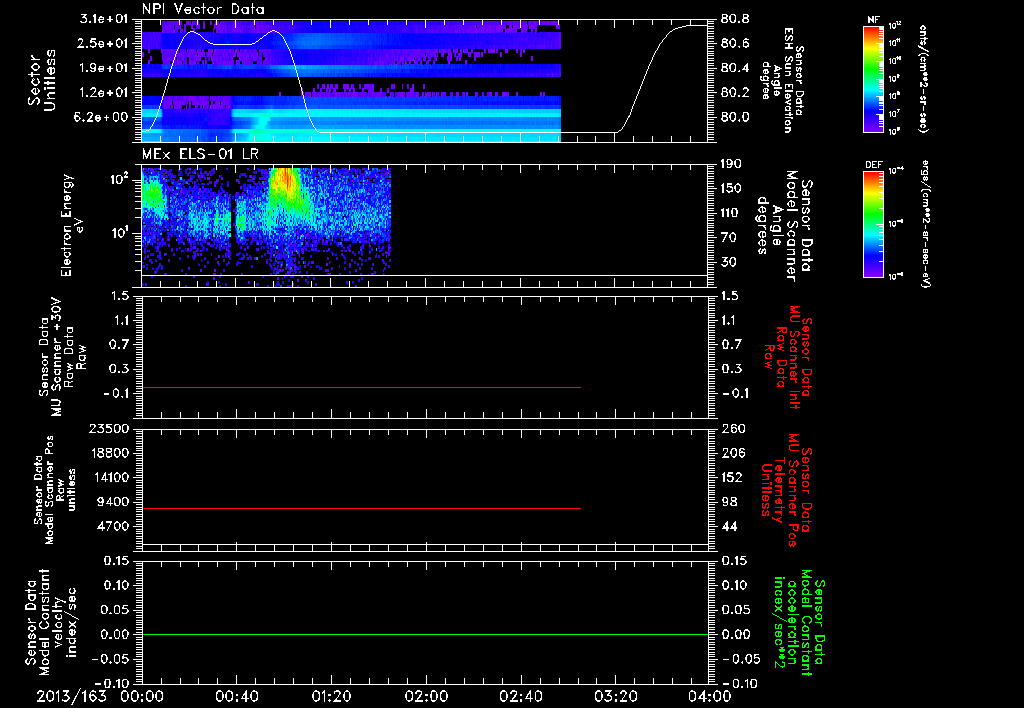Click the 110 scanner angle tick
The width and height of the screenshot is (1024, 708).
[731, 213]
